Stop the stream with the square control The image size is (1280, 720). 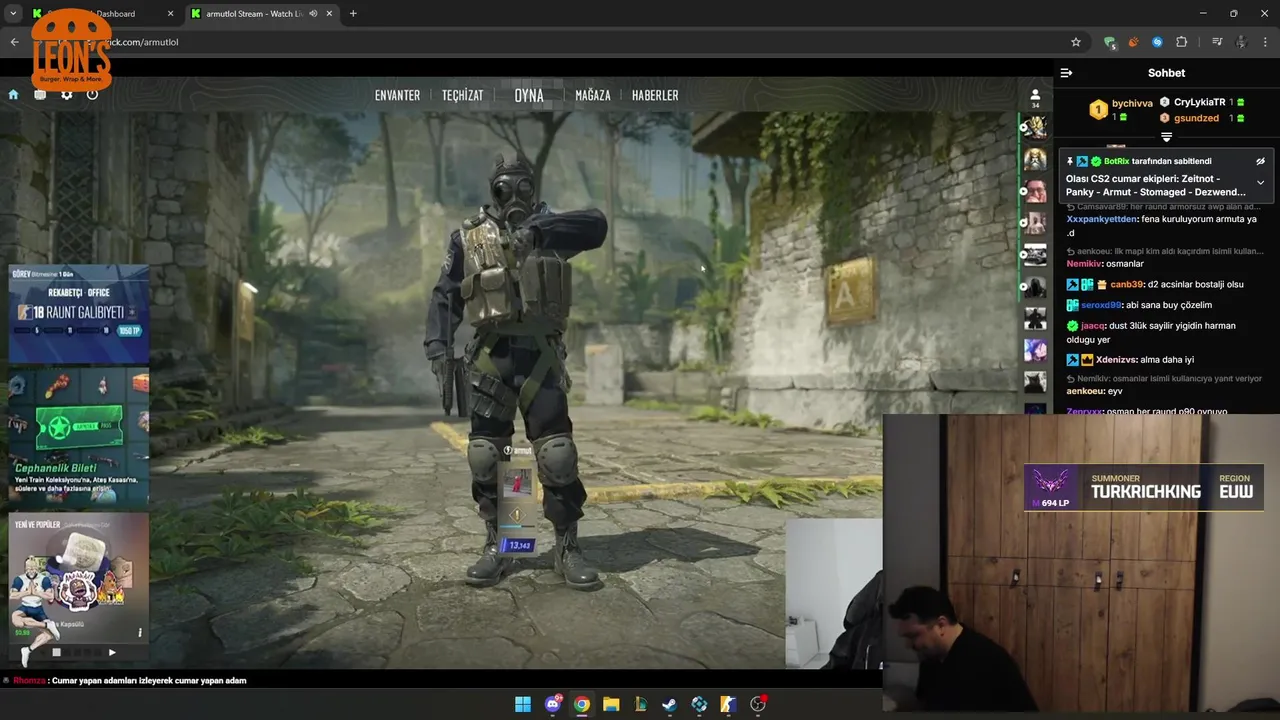pos(56,652)
